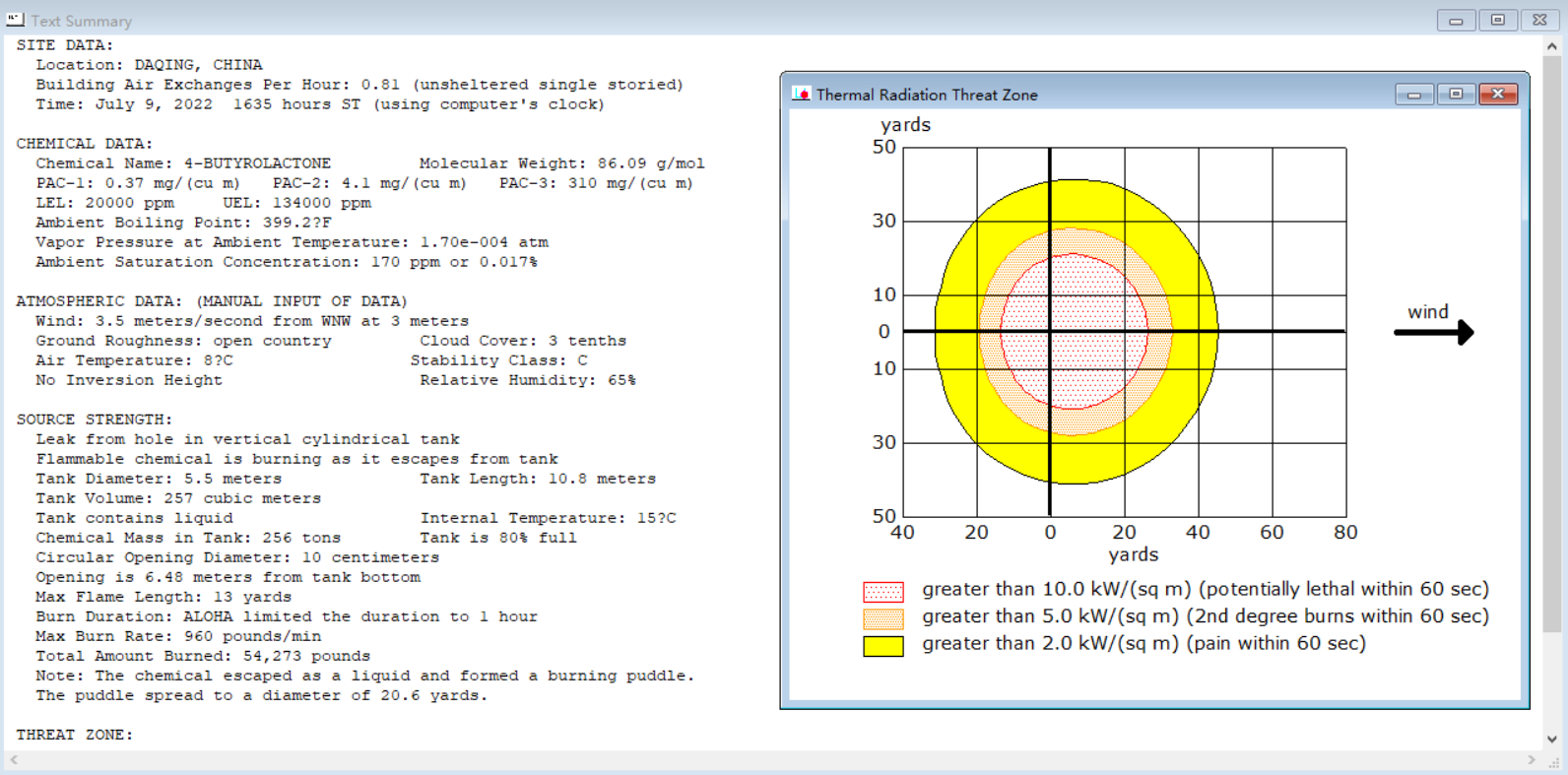Click the 'Location: DAQING, CHINA' line
Screen dimensions: 1568x775
coord(150,65)
